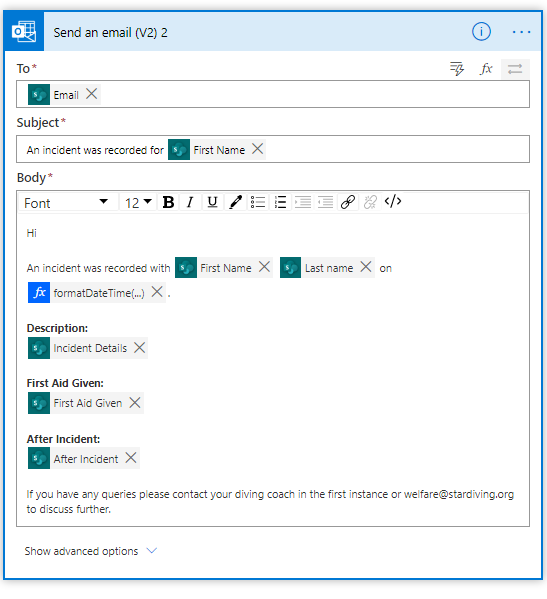The width and height of the screenshot is (547, 599).
Task: Open the font size 12 dropdown
Action: tap(138, 202)
